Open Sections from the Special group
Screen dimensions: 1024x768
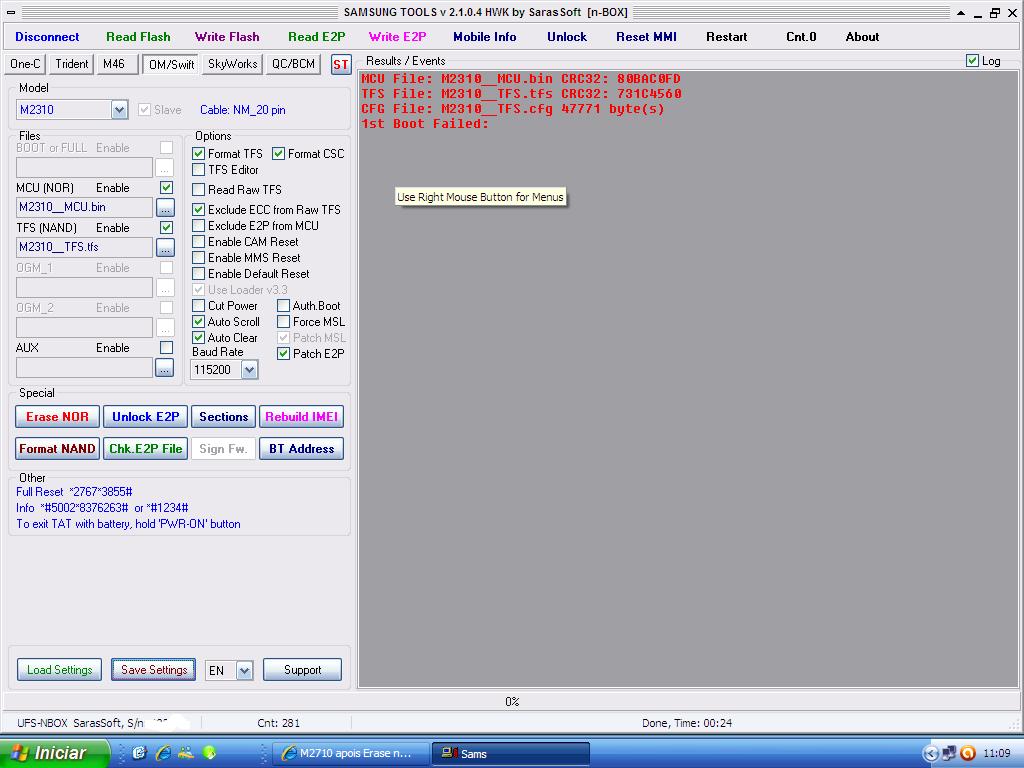[223, 417]
